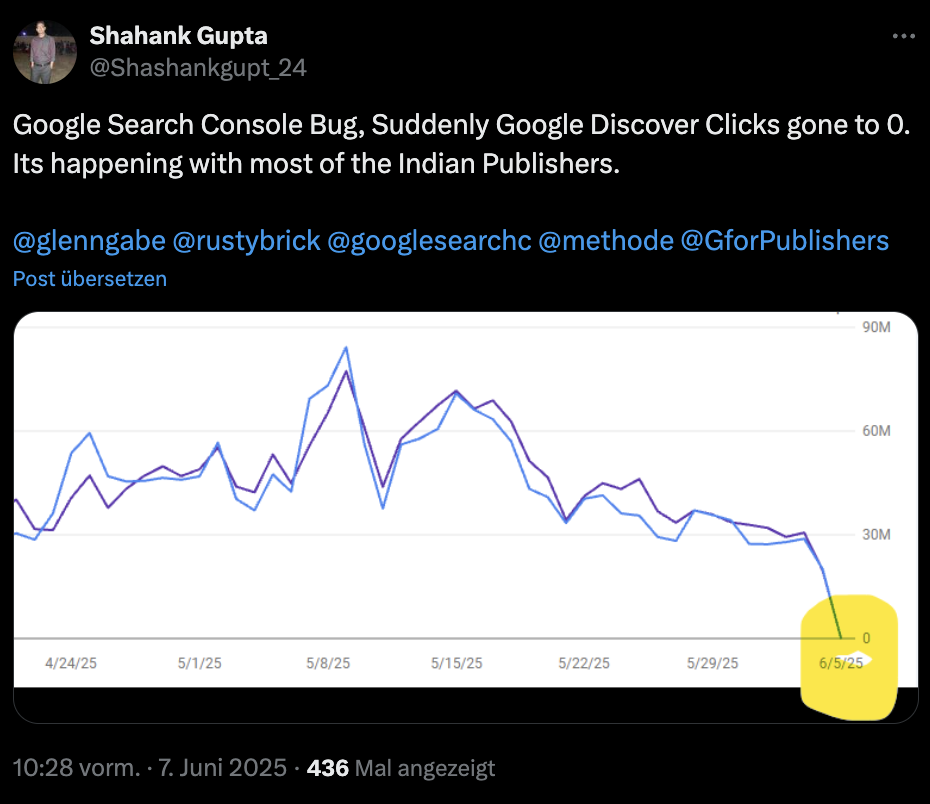Click the 5/29/25 date label on chart
This screenshot has height=804, width=930.
click(x=713, y=663)
